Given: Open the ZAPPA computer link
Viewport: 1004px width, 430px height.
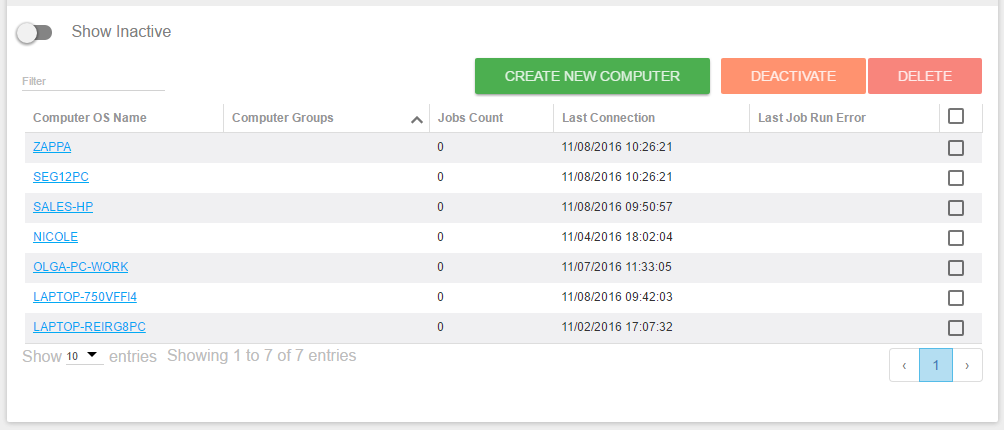Looking at the screenshot, I should tap(52, 147).
